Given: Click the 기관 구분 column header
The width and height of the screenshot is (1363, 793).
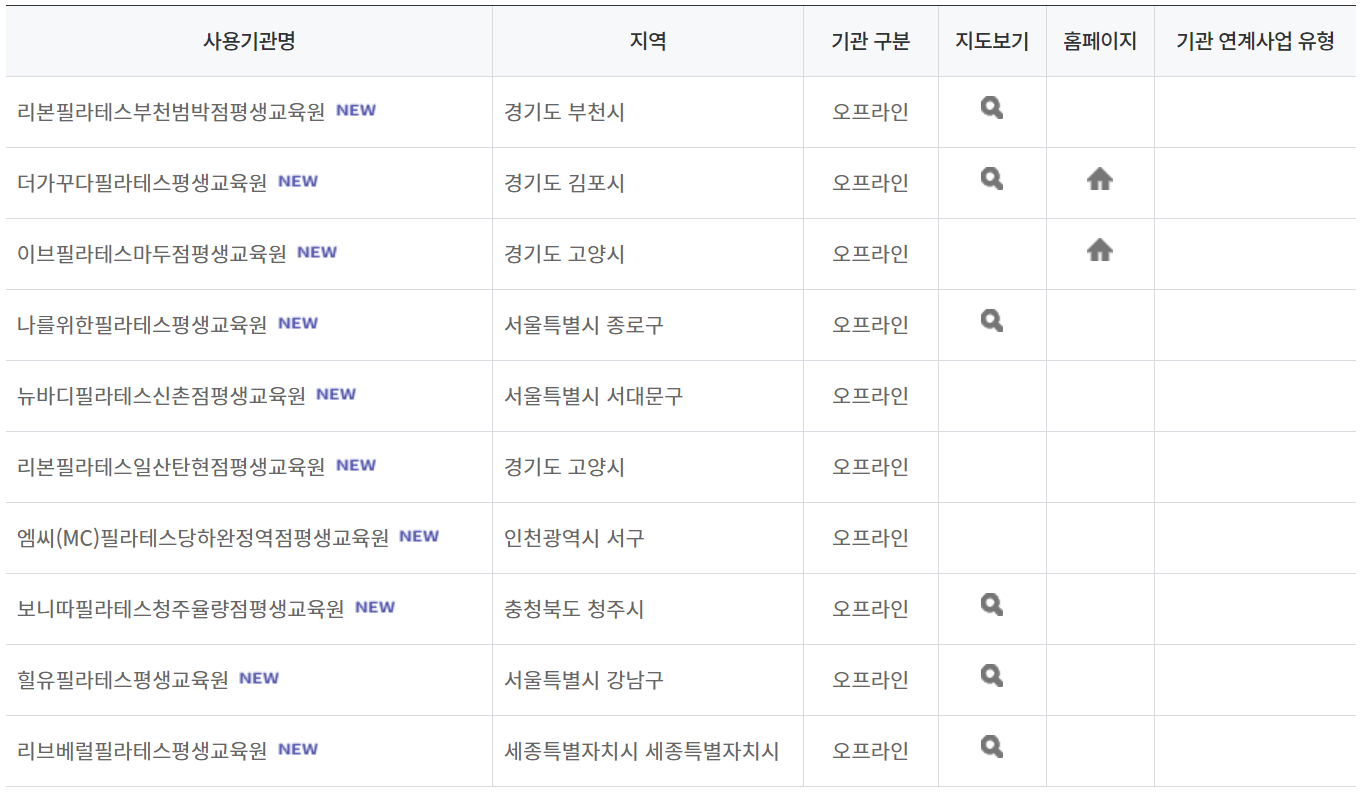Looking at the screenshot, I should coord(870,40).
